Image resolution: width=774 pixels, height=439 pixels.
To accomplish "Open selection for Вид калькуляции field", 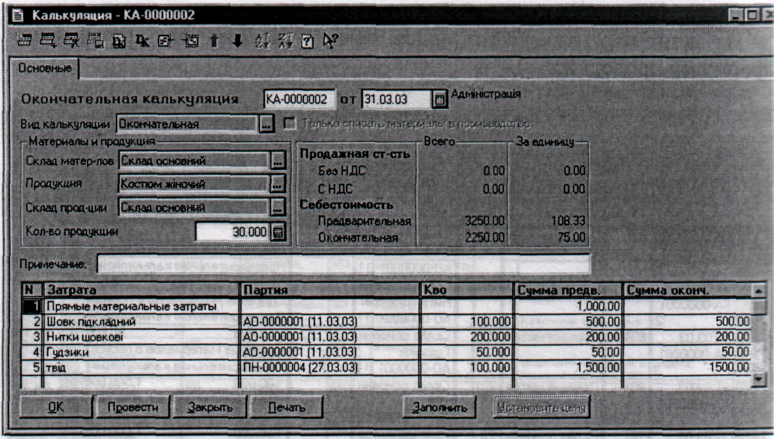I will click(266, 124).
